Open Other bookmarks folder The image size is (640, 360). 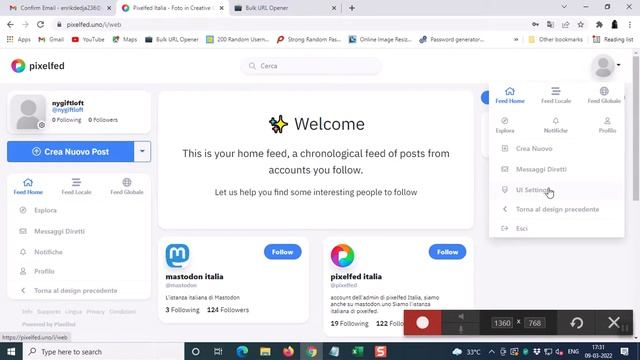(555, 40)
